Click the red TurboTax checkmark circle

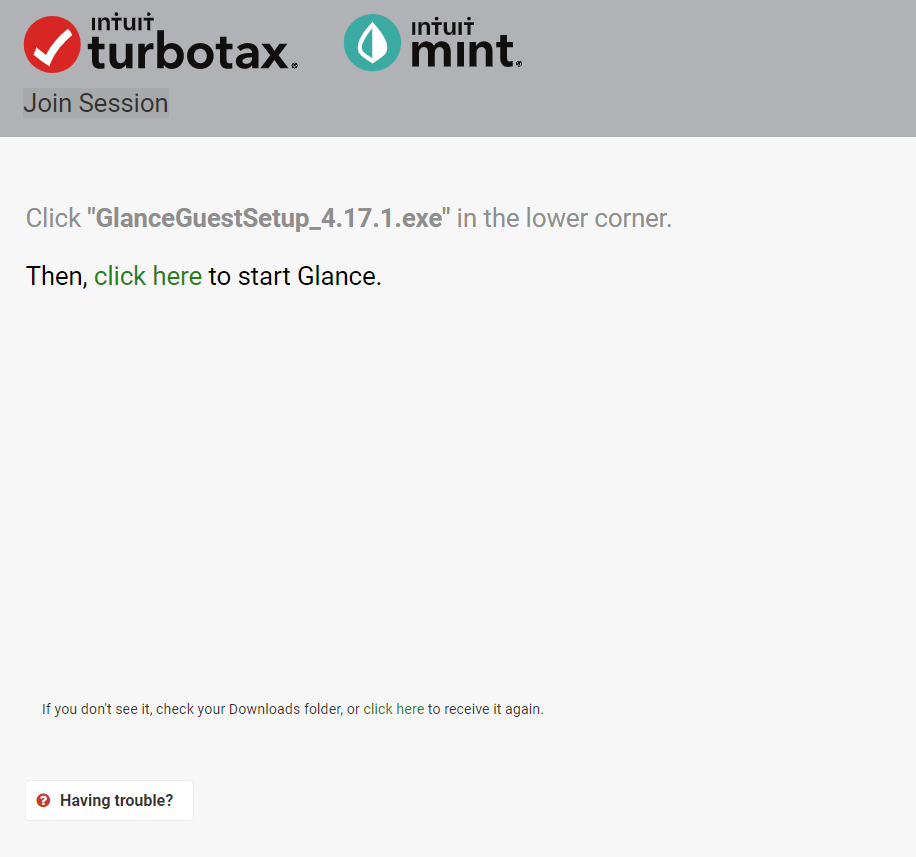pos(52,44)
